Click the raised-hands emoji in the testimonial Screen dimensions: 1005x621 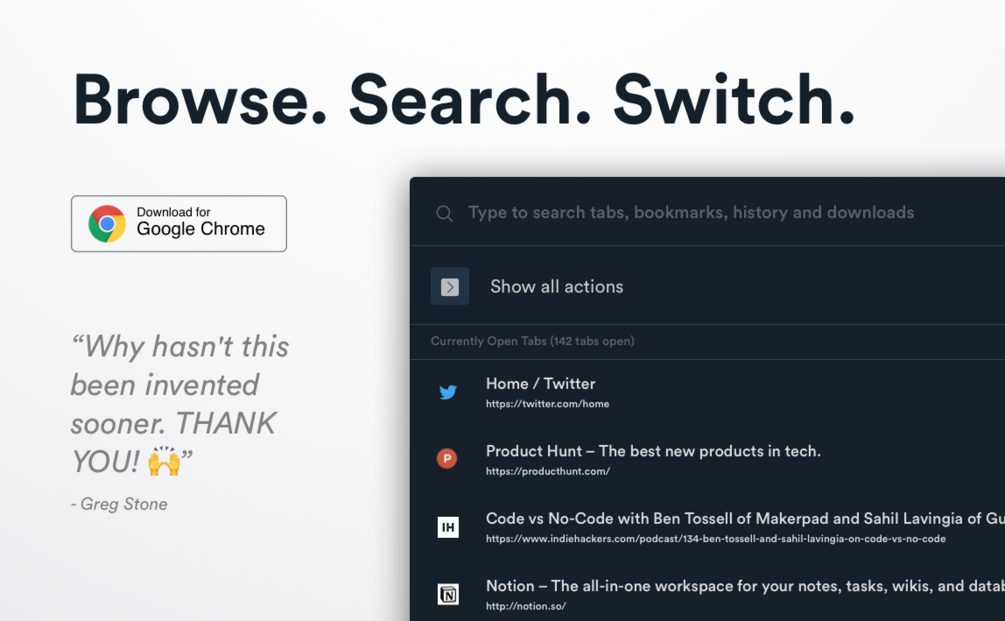point(166,462)
